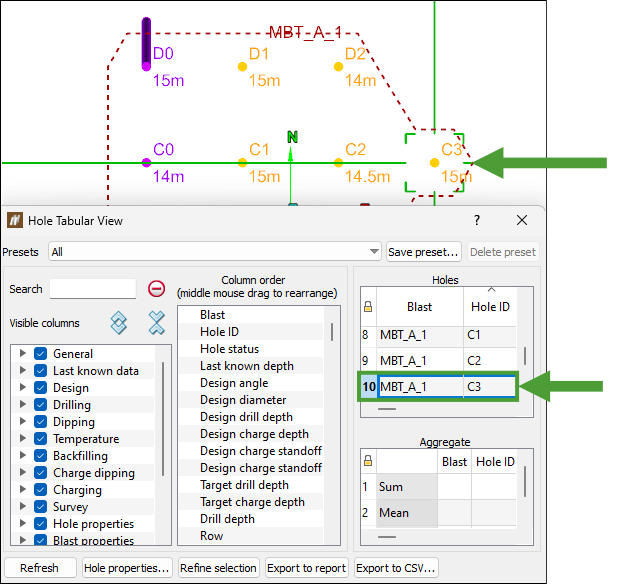Click the green N north indicator
Image resolution: width=632 pixels, height=584 pixels.
[293, 137]
